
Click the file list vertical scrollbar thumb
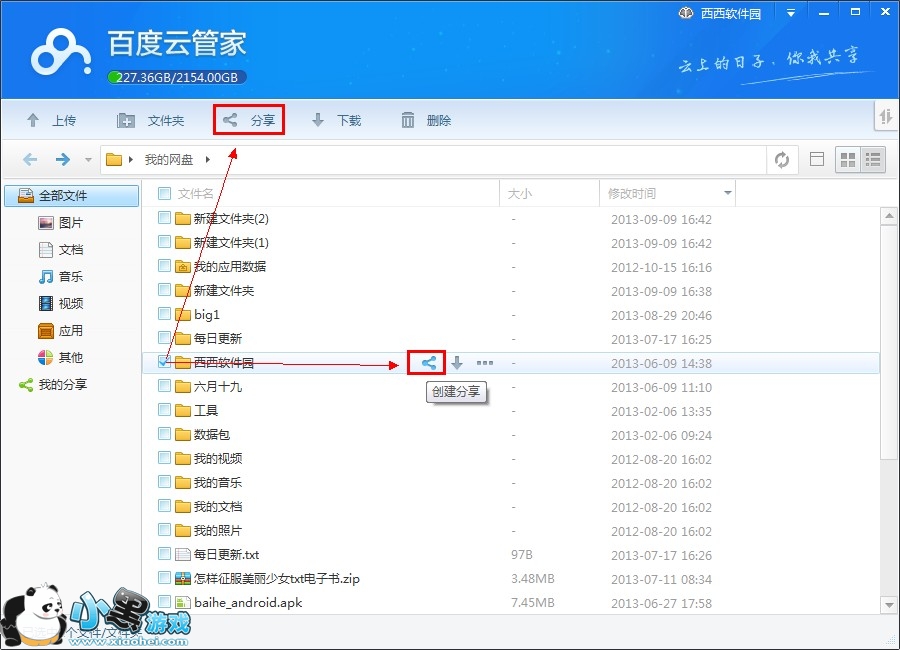(x=889, y=342)
